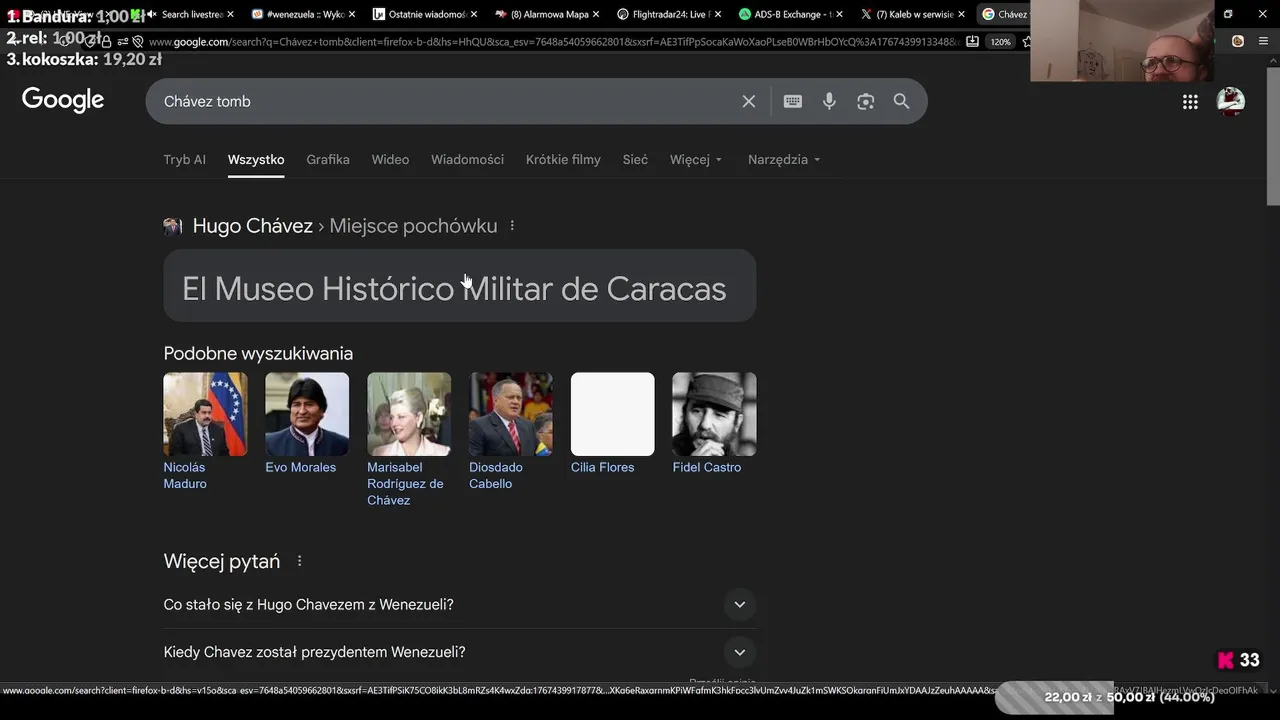This screenshot has width=1280, height=720.
Task: Click the 120% zoom level indicator
Action: [1000, 42]
